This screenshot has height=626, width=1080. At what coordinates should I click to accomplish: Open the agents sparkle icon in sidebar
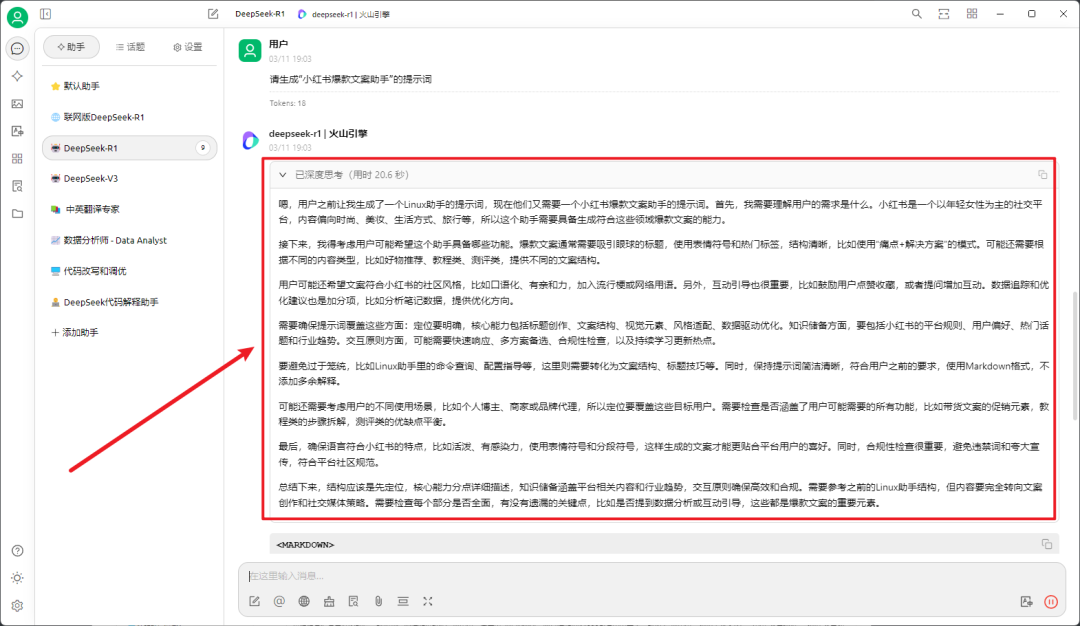pos(17,76)
